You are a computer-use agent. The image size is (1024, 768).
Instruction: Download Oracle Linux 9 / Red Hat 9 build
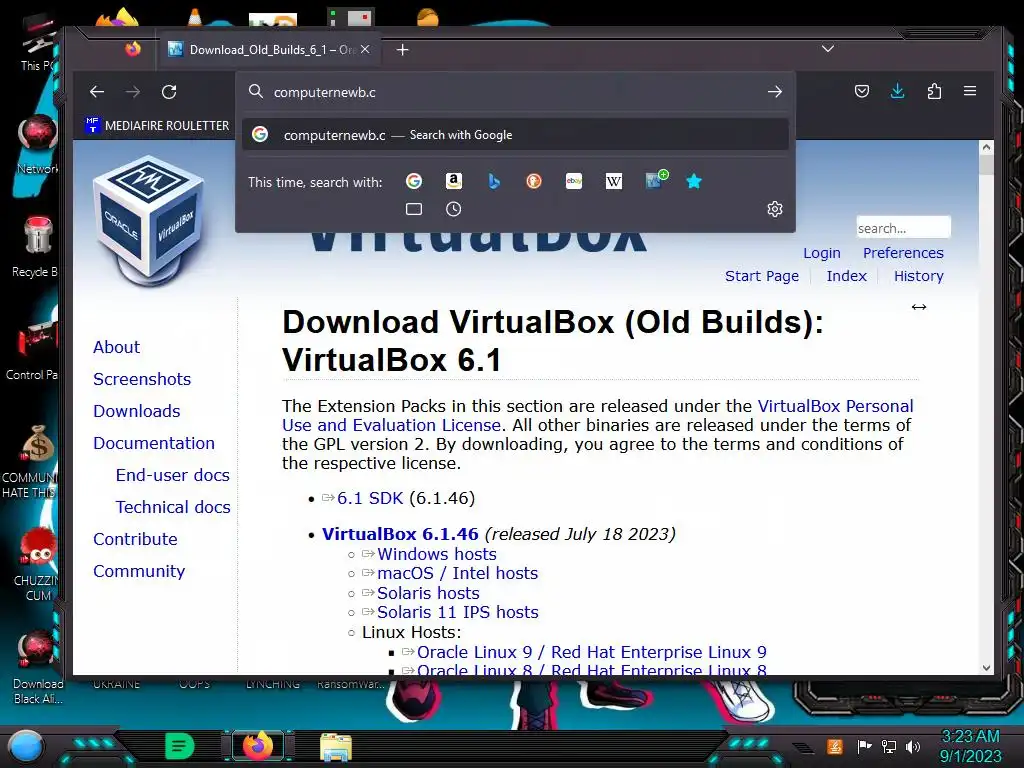592,652
